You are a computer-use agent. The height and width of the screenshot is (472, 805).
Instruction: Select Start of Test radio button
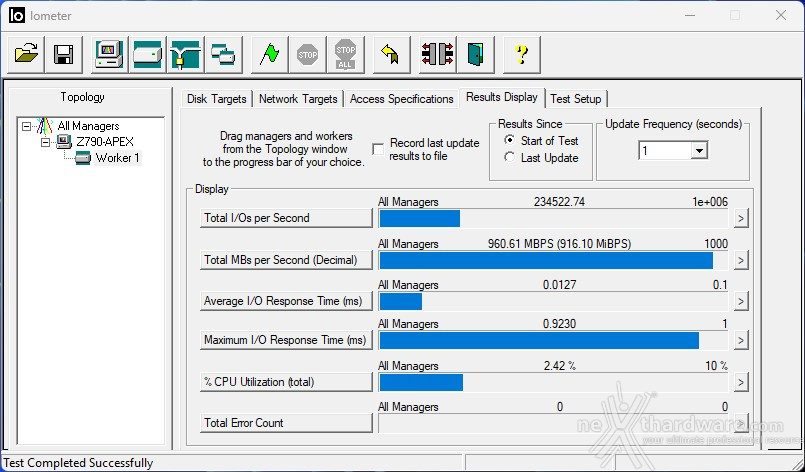(509, 140)
